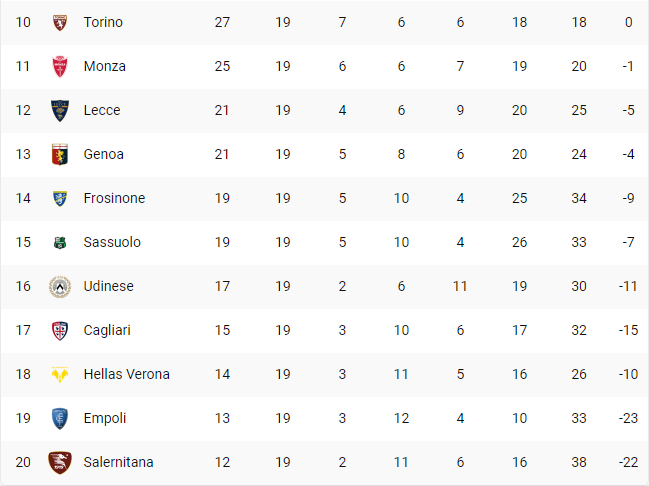Click the Salernitana team logo
The height and width of the screenshot is (486, 649).
[60, 462]
